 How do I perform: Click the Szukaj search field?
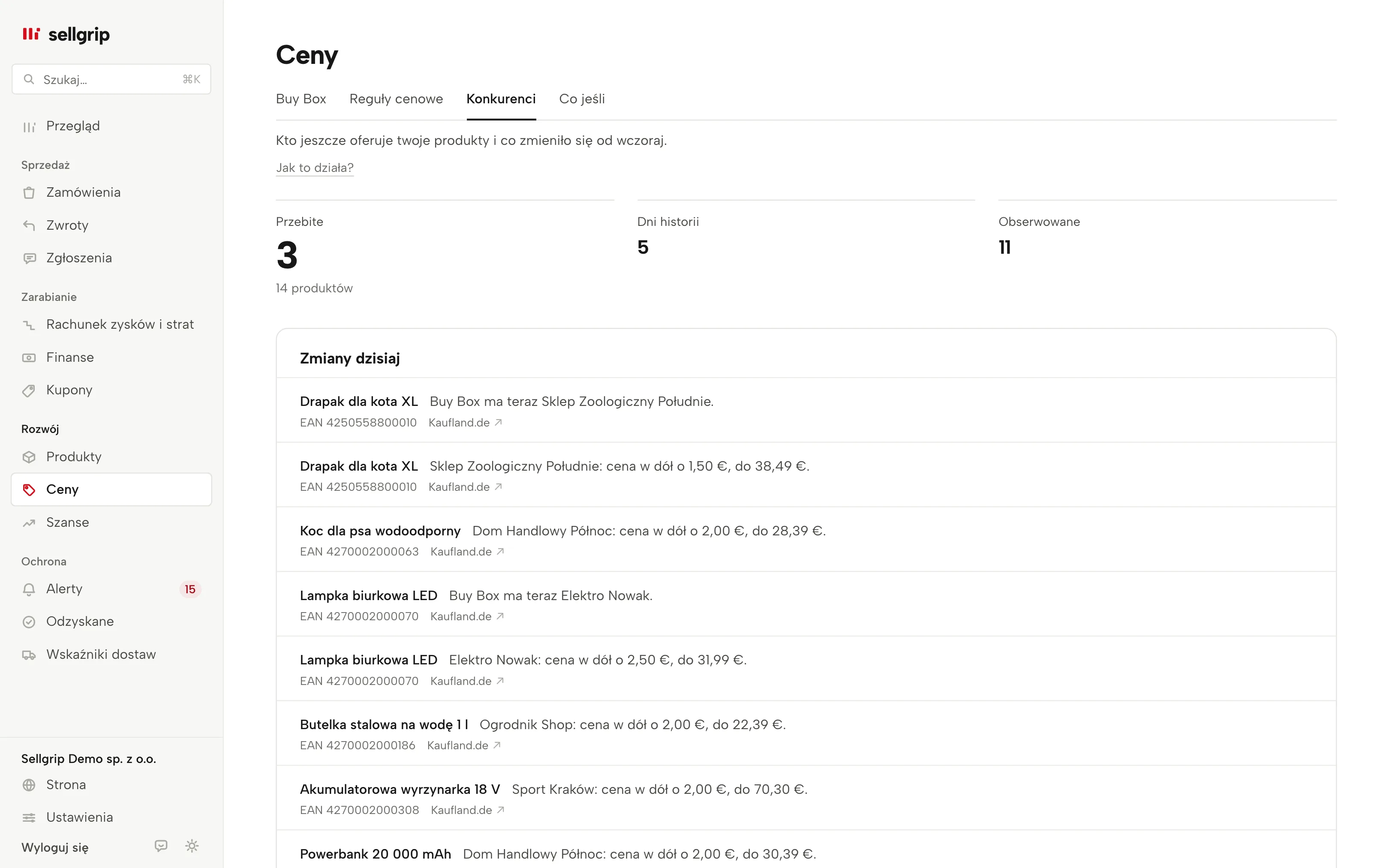pos(111,79)
